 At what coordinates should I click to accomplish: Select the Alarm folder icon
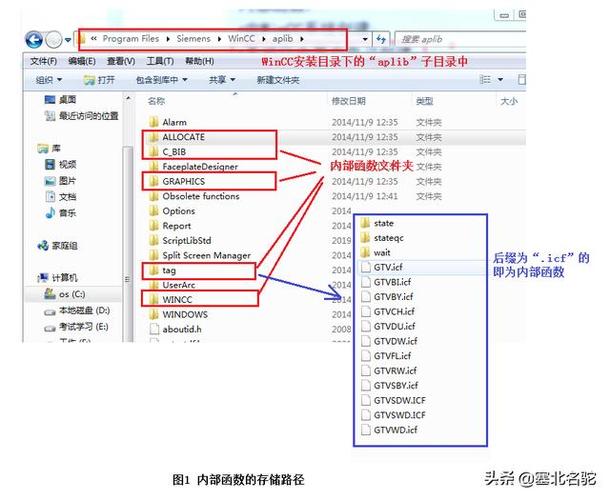[154, 122]
